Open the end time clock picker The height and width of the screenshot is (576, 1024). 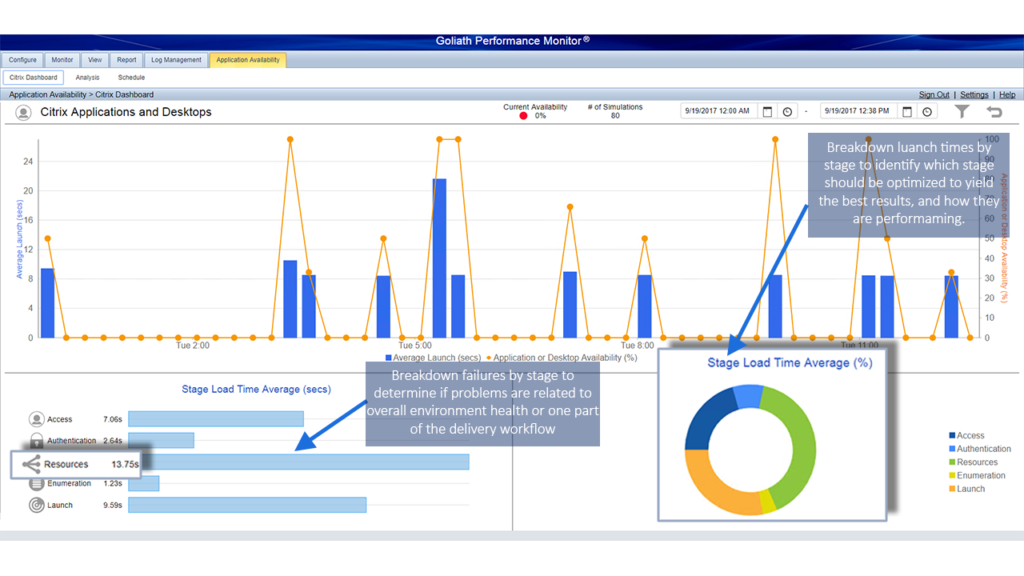tap(927, 112)
